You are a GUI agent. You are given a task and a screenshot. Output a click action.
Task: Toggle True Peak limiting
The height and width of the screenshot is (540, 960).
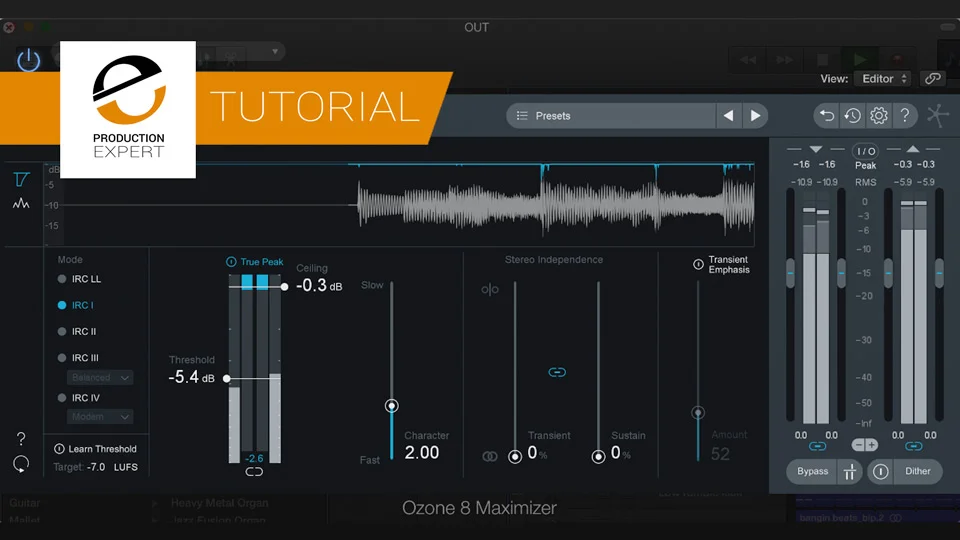(x=254, y=261)
